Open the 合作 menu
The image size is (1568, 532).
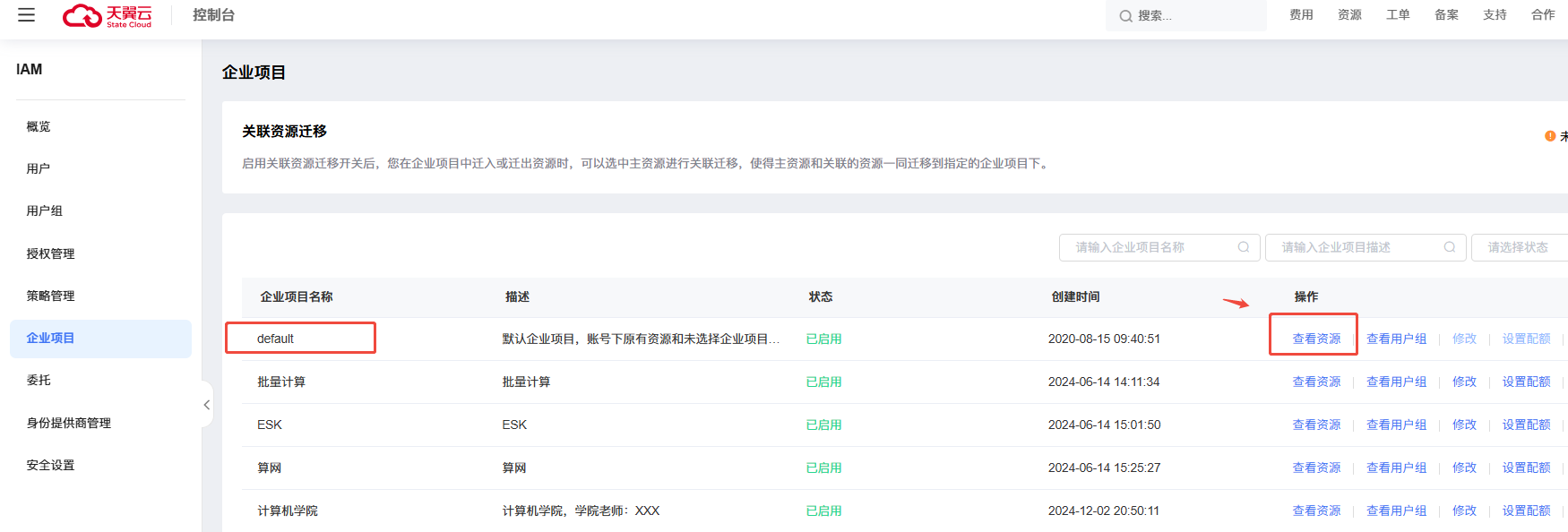coord(1543,15)
